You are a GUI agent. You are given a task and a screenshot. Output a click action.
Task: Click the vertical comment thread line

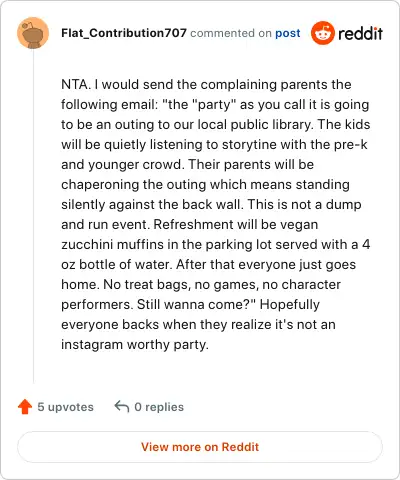click(33, 216)
